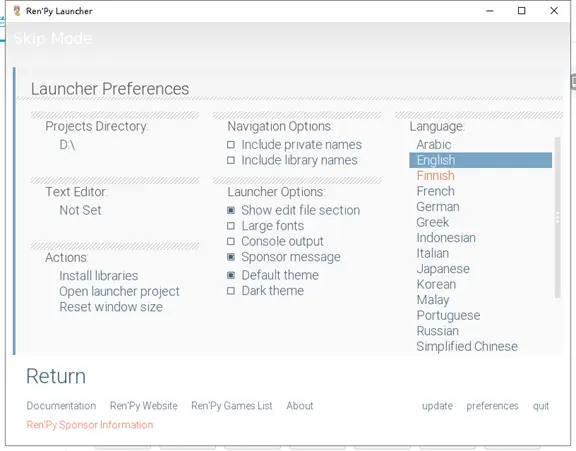Image resolution: width=576 pixels, height=451 pixels.
Task: Choose Portuguese language
Action: [448, 315]
